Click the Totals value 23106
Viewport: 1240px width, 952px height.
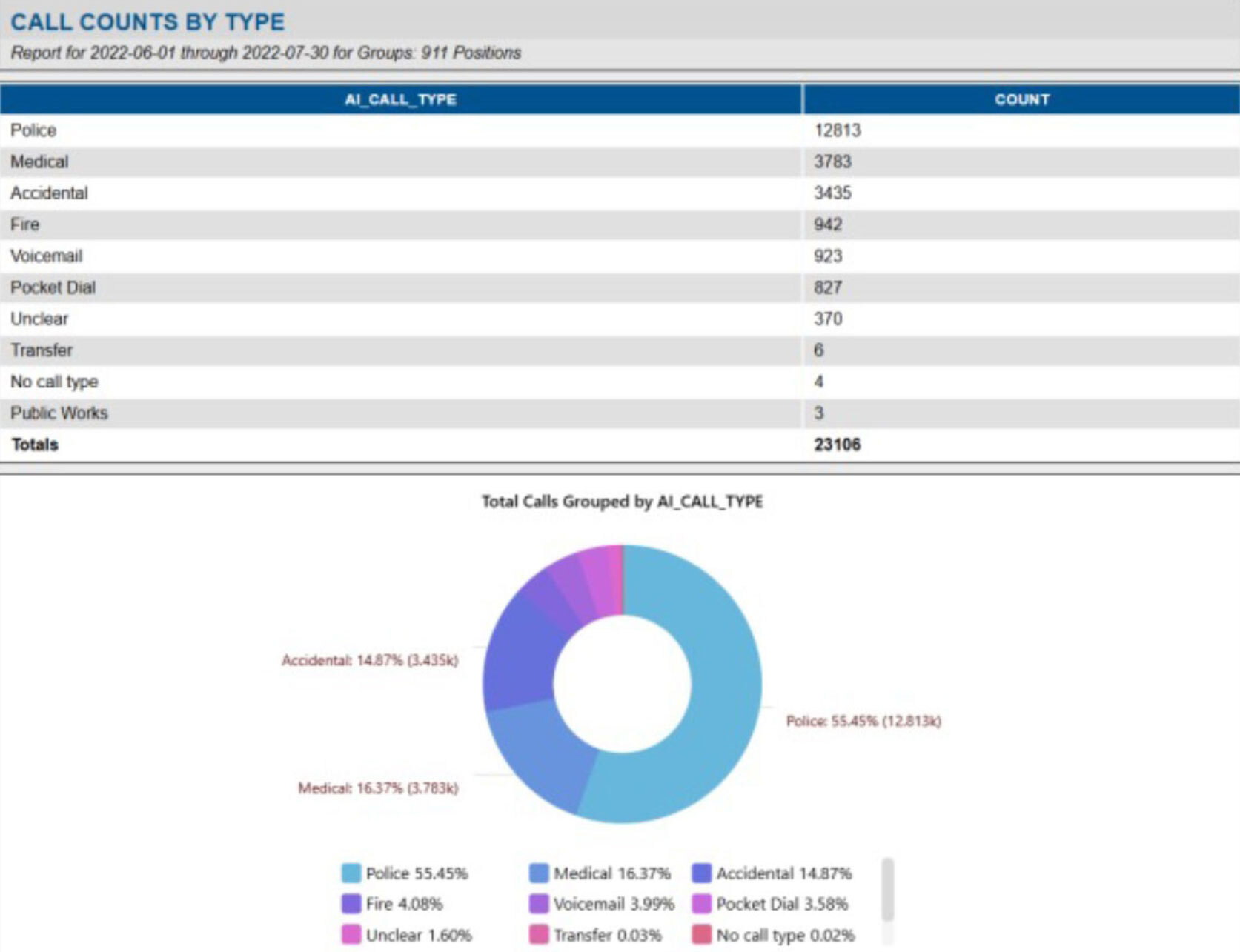coord(837,445)
